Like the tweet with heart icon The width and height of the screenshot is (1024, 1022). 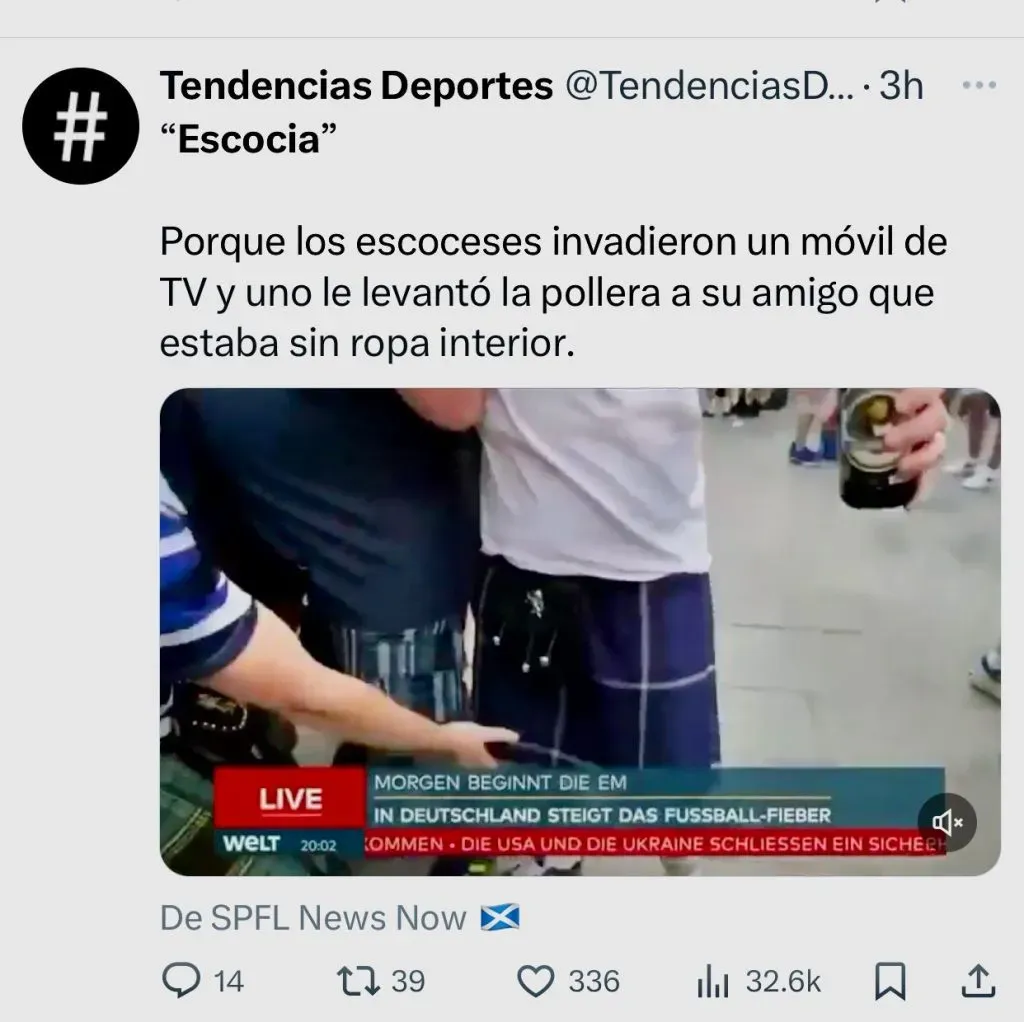536,981
